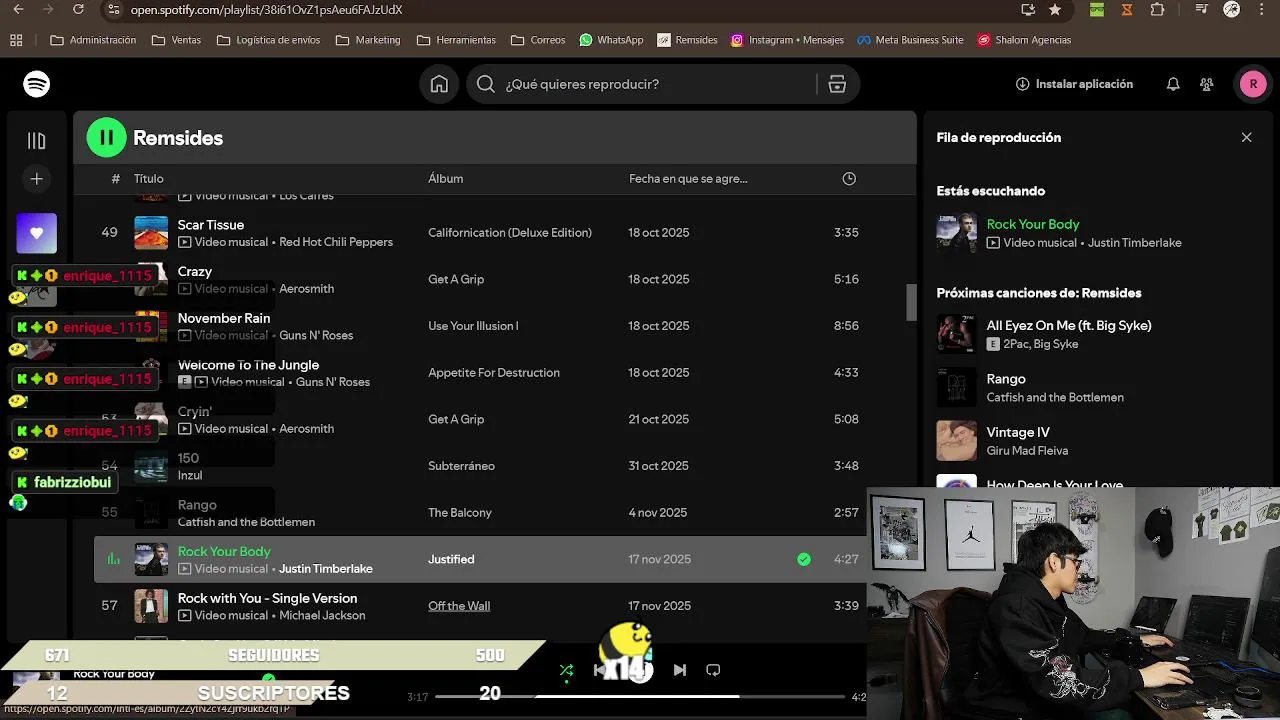The width and height of the screenshot is (1280, 720).
Task: Open 2Pac, Big Syke artist link in queue
Action: click(x=1040, y=344)
